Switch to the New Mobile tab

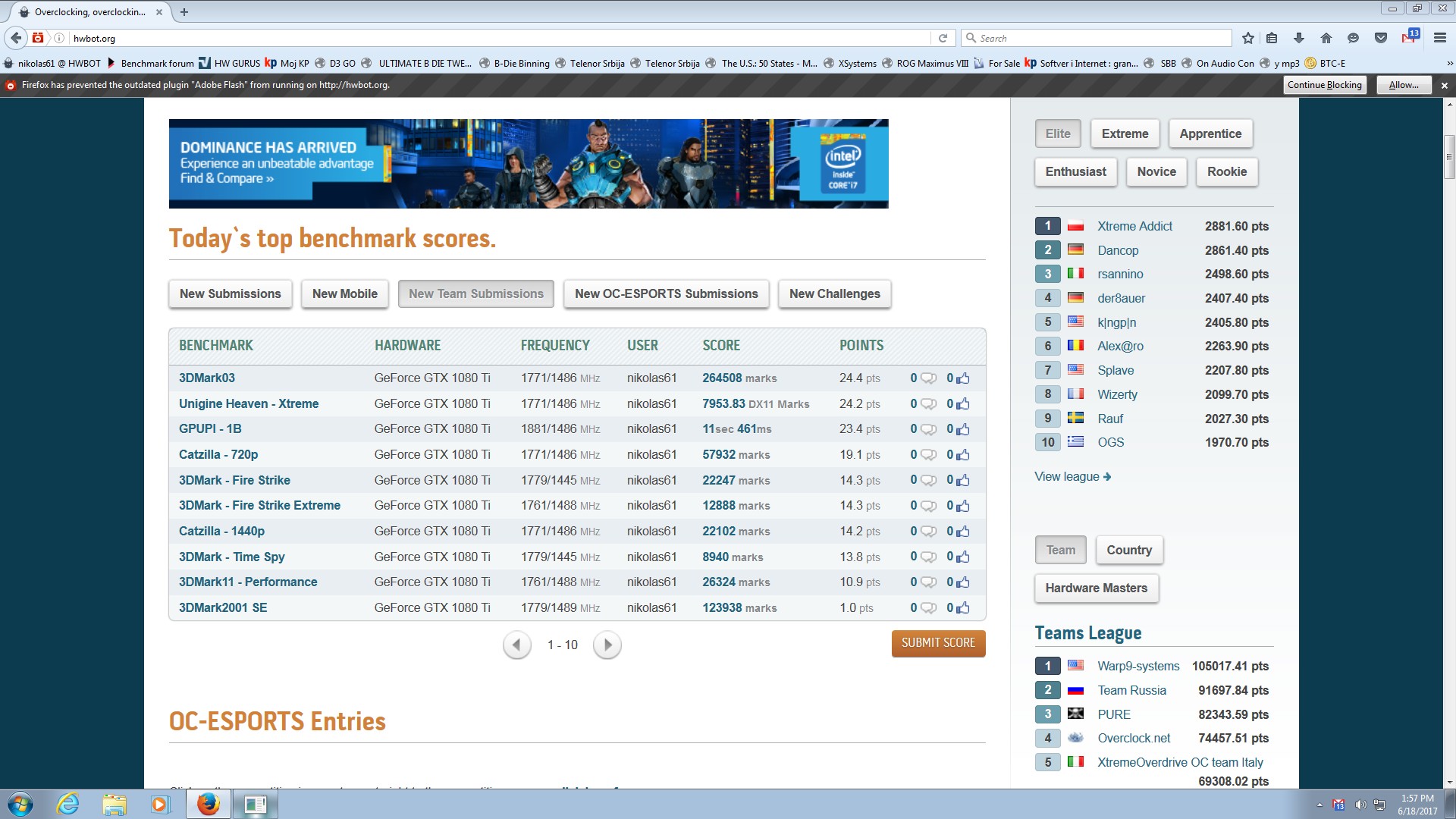[345, 294]
